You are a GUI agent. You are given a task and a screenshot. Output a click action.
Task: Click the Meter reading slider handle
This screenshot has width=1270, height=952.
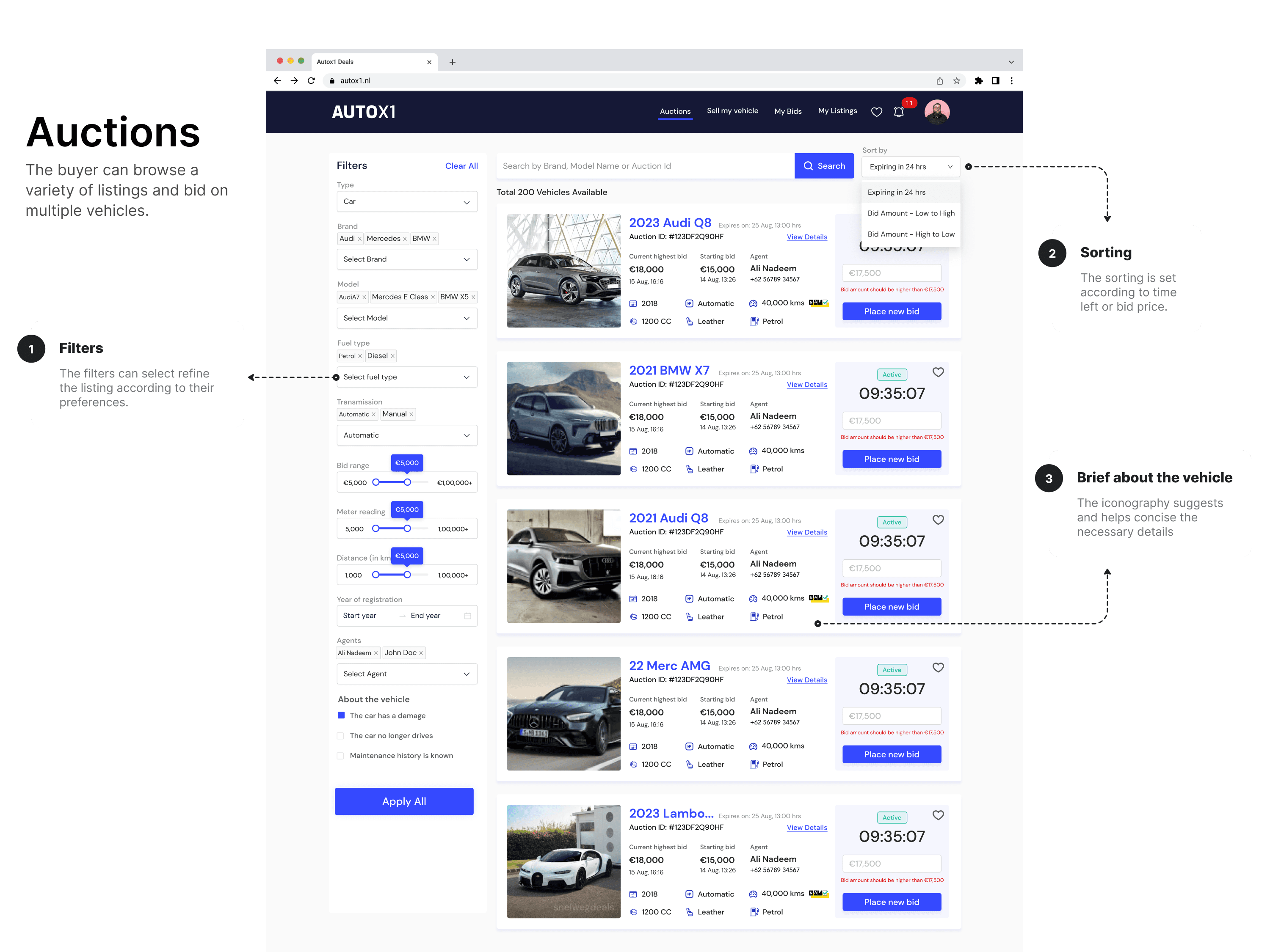click(407, 528)
